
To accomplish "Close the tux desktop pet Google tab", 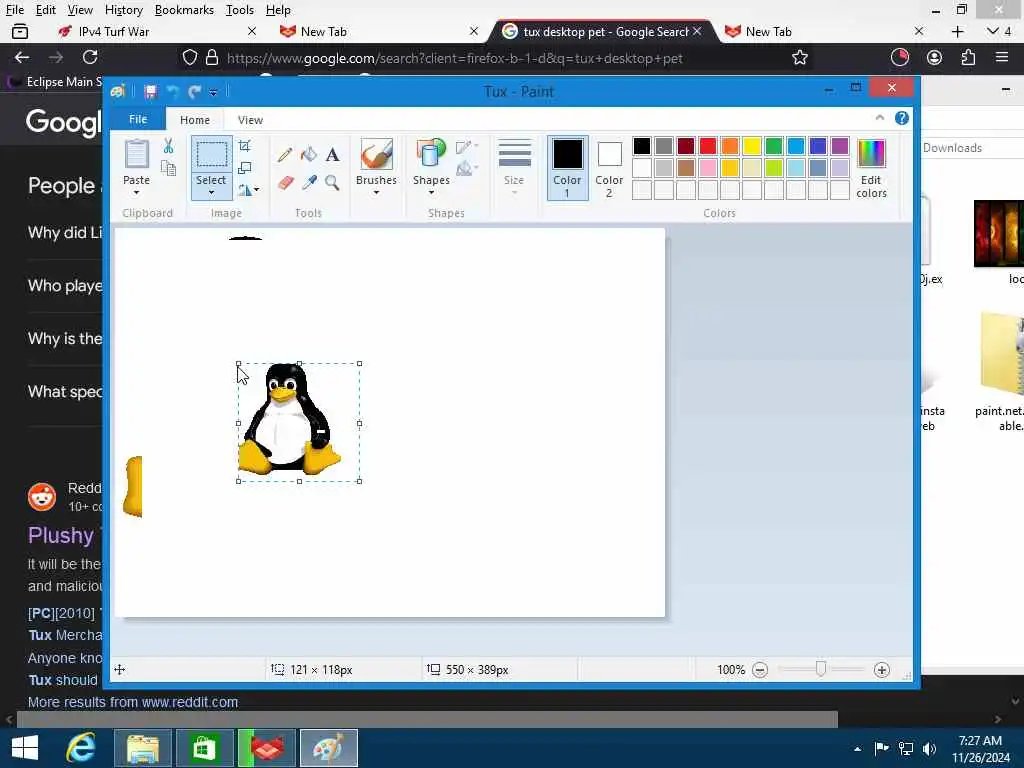I will tap(697, 31).
